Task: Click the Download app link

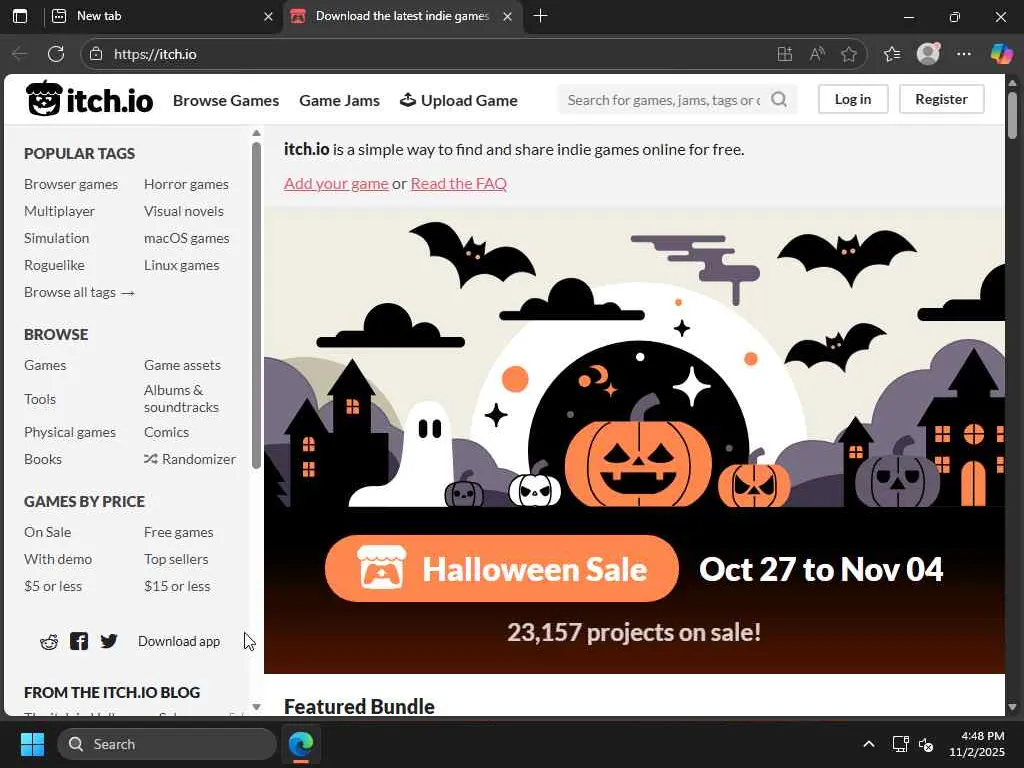Action: (179, 641)
